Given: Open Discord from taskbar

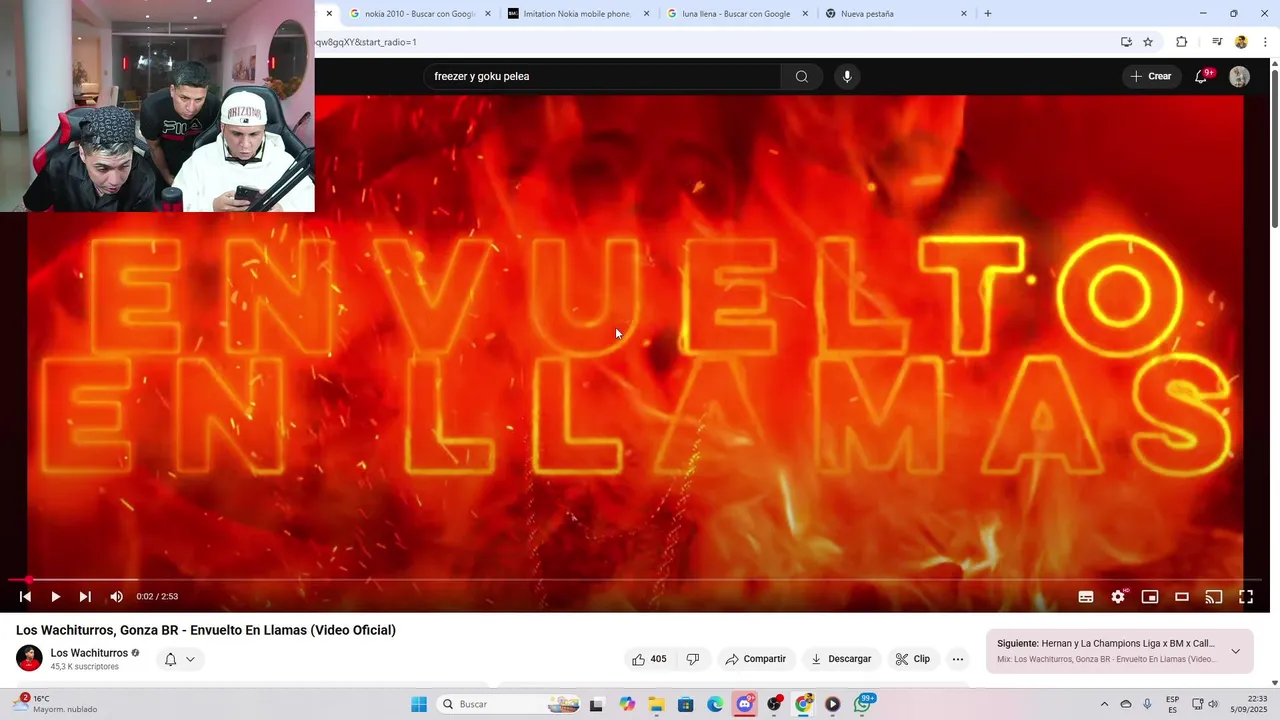Looking at the screenshot, I should pyautogui.click(x=745, y=704).
